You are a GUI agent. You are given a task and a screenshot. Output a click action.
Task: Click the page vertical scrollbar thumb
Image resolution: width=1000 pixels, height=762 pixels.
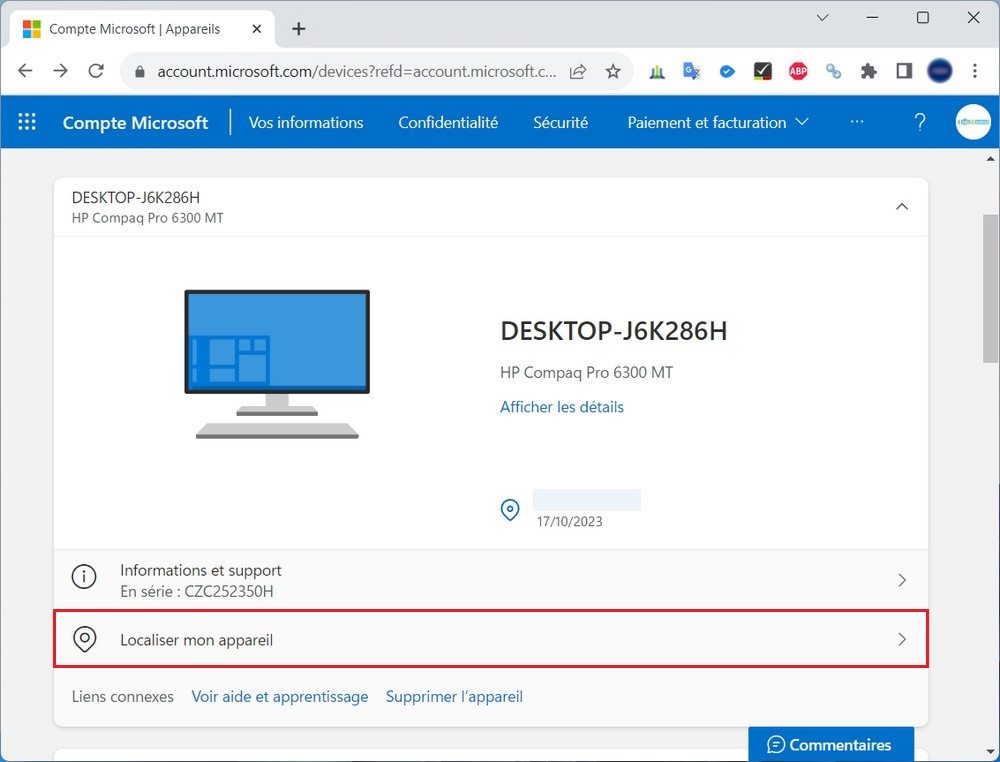(990, 288)
